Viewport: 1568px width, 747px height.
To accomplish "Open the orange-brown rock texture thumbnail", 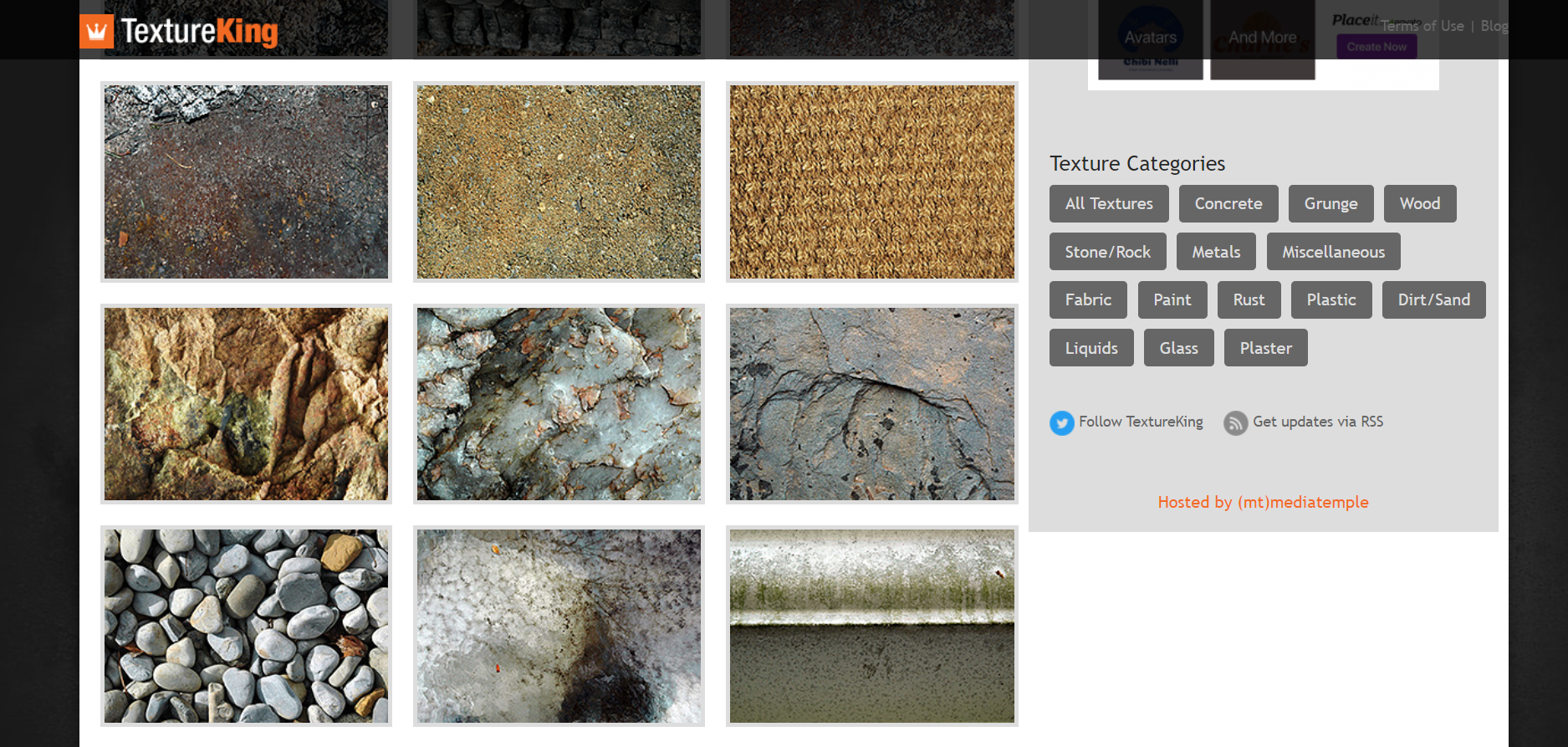I will (246, 404).
